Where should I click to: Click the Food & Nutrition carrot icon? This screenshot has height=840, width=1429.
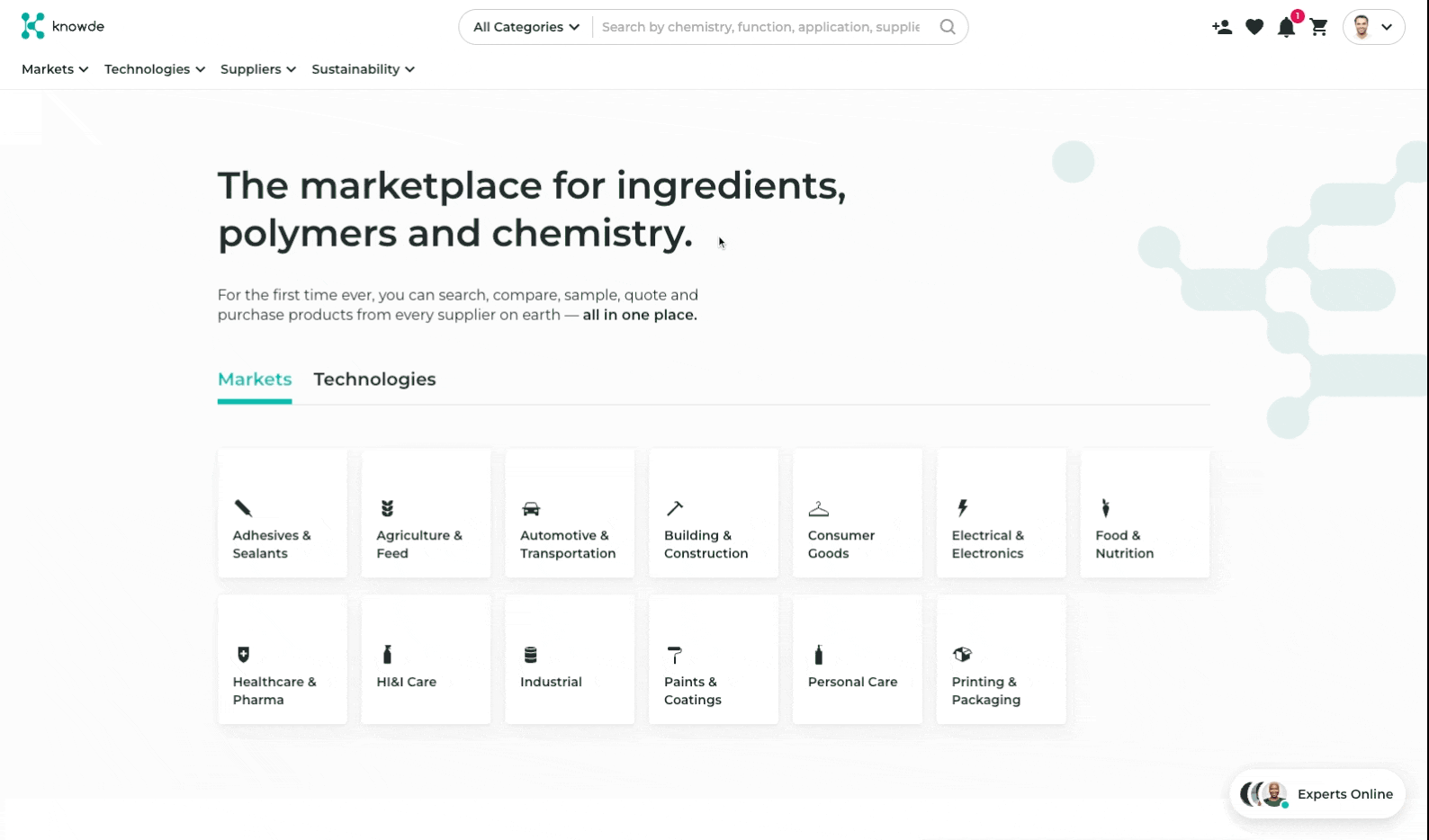[1106, 508]
